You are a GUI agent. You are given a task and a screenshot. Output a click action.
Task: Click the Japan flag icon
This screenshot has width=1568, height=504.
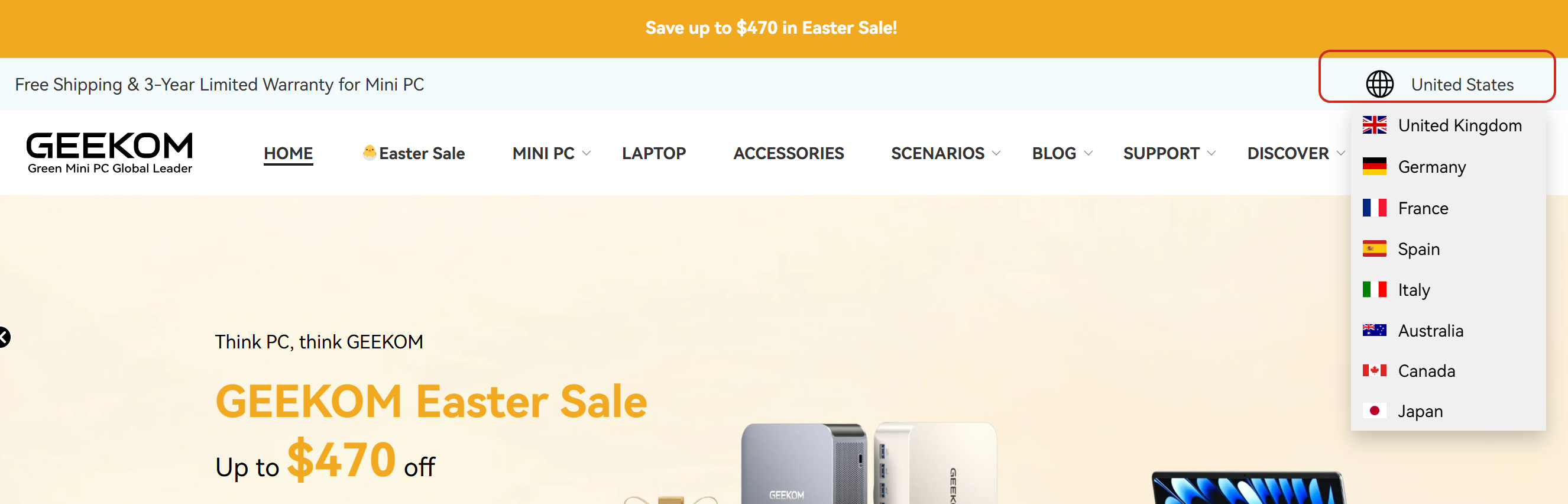tap(1374, 411)
